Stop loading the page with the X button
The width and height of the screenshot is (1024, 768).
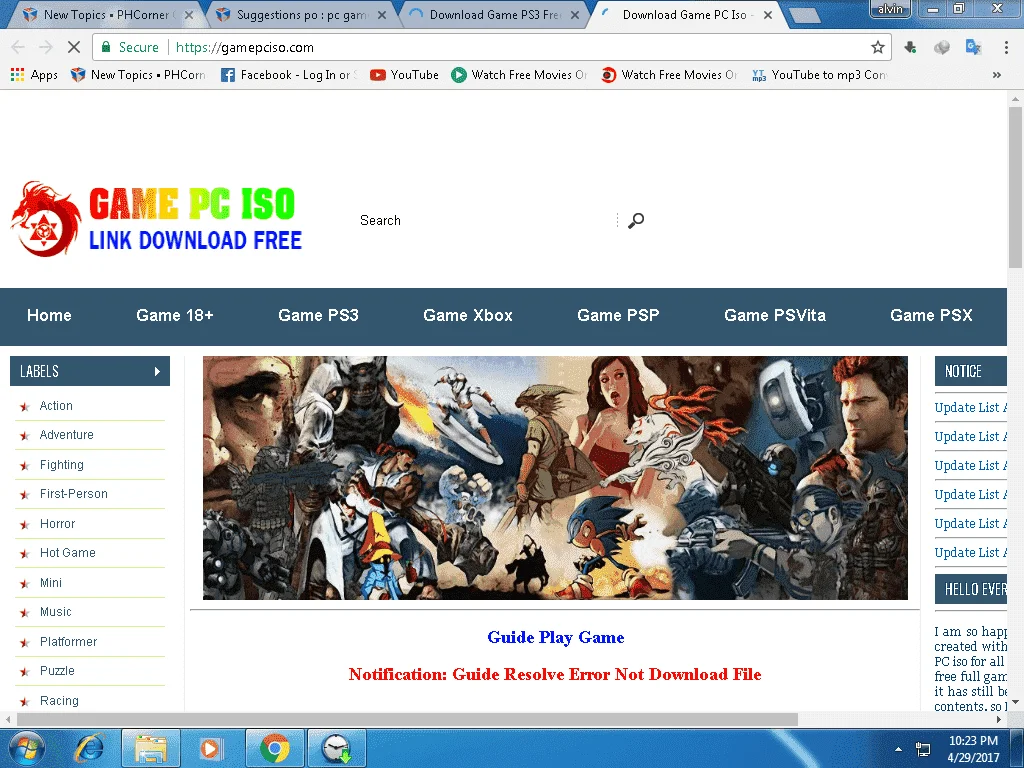[74, 47]
